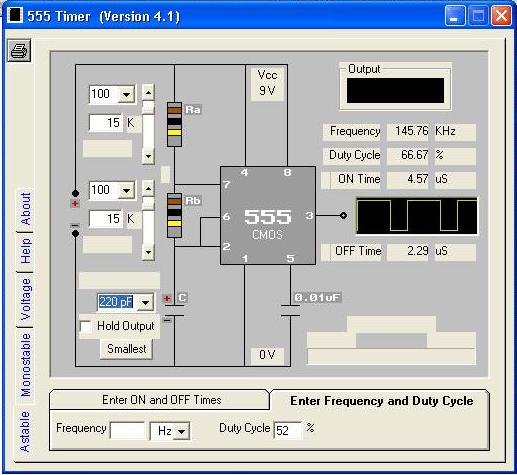The width and height of the screenshot is (517, 475).
Task: Open the Ra multiplier dropdown showing 100
Action: (127, 94)
